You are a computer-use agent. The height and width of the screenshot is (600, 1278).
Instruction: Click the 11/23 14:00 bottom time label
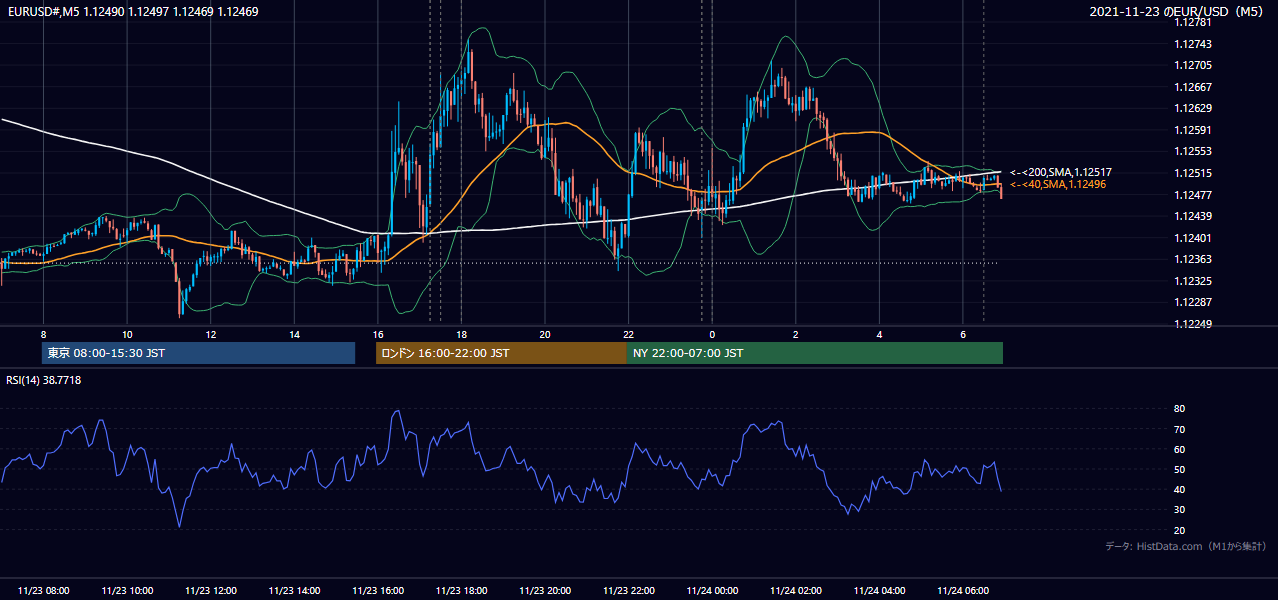click(294, 591)
